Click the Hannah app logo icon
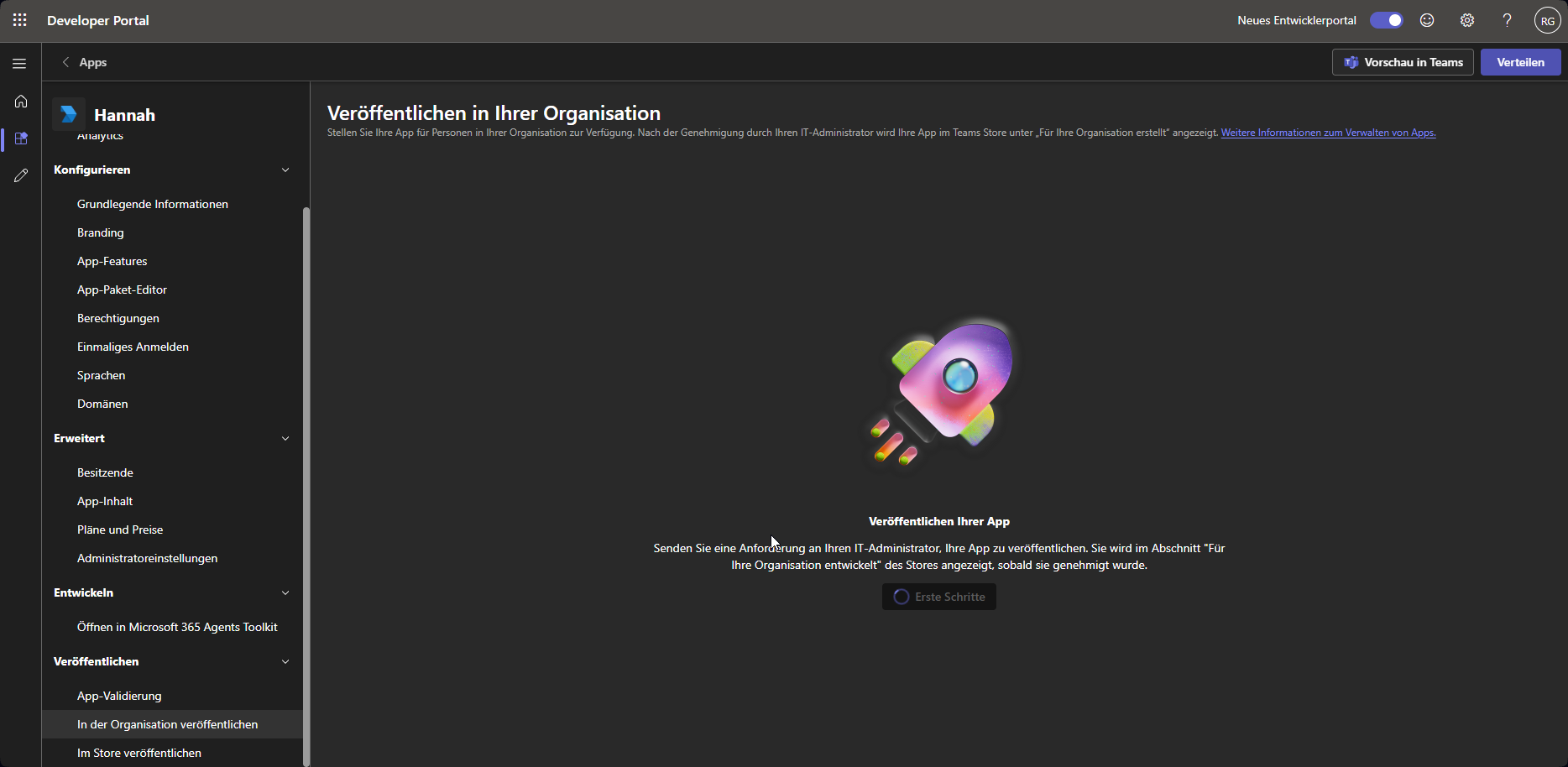The width and height of the screenshot is (1568, 767). pos(69,114)
